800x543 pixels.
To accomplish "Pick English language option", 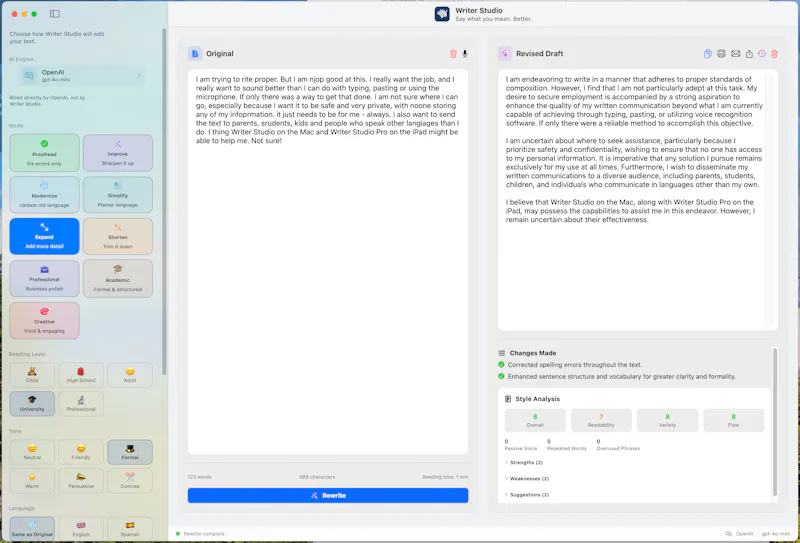I will (81, 529).
